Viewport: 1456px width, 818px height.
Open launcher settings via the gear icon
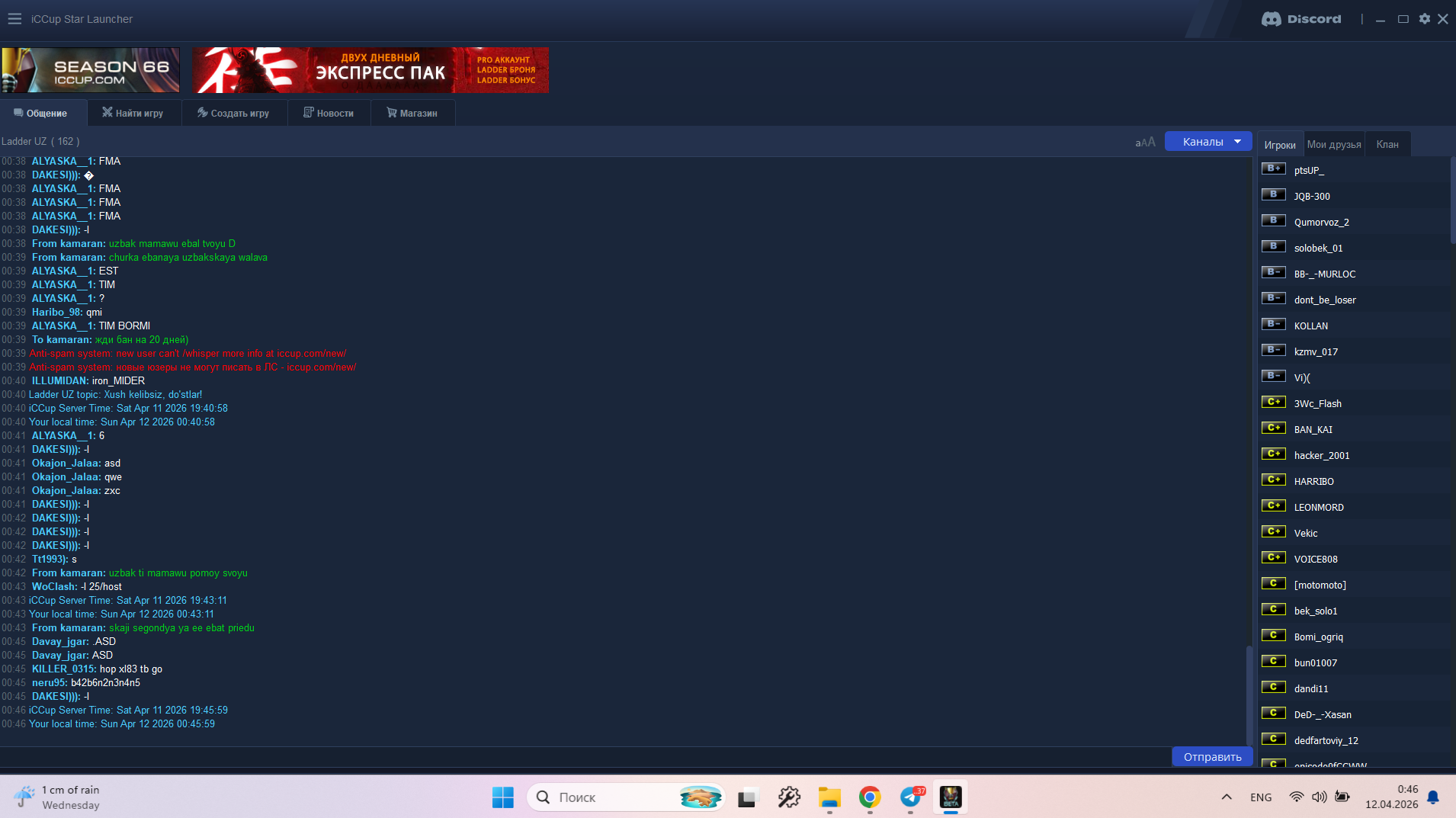1424,19
